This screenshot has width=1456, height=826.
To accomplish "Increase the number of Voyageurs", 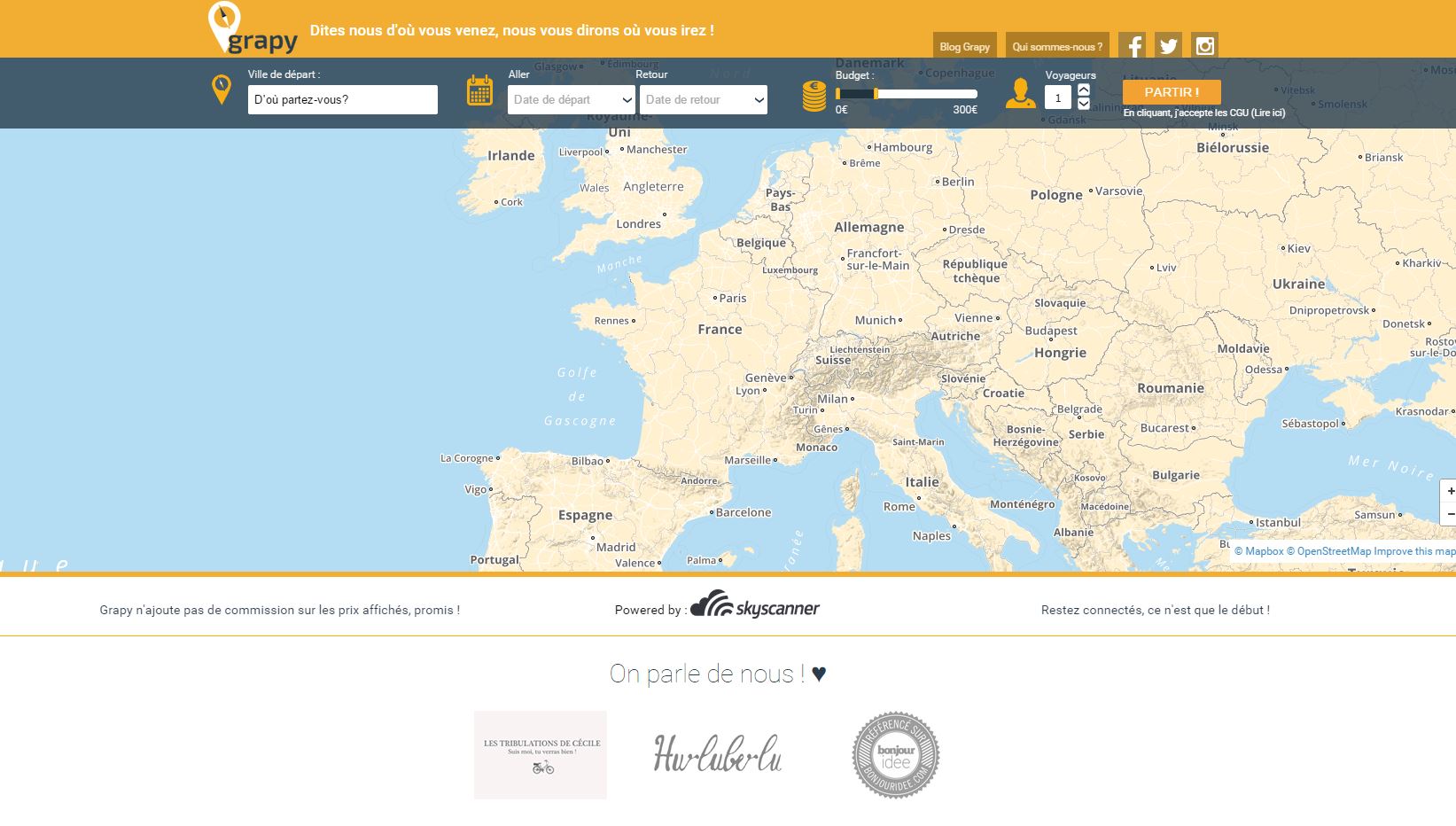I will (x=1083, y=90).
